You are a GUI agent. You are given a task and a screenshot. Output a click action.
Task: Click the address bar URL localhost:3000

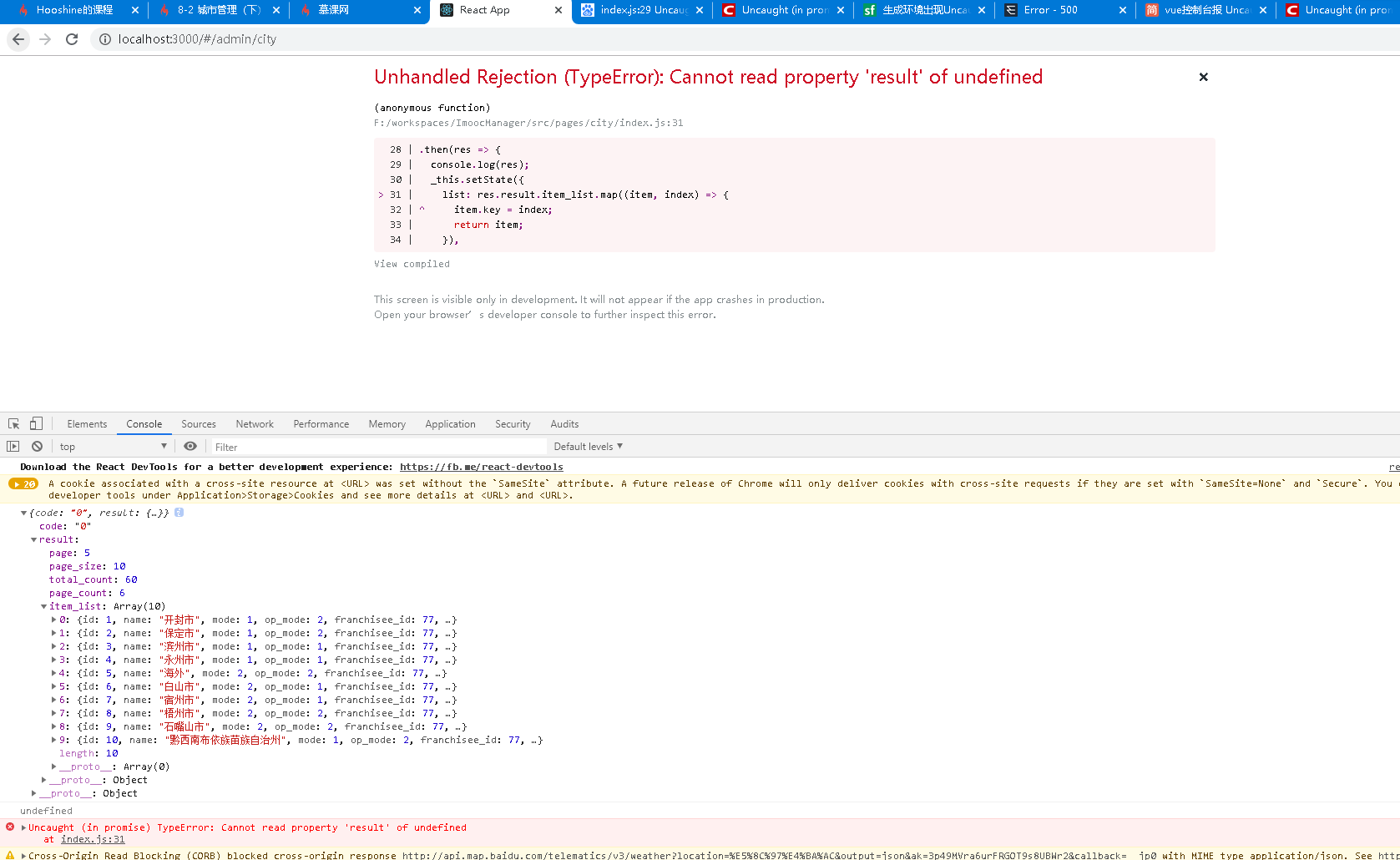point(197,39)
